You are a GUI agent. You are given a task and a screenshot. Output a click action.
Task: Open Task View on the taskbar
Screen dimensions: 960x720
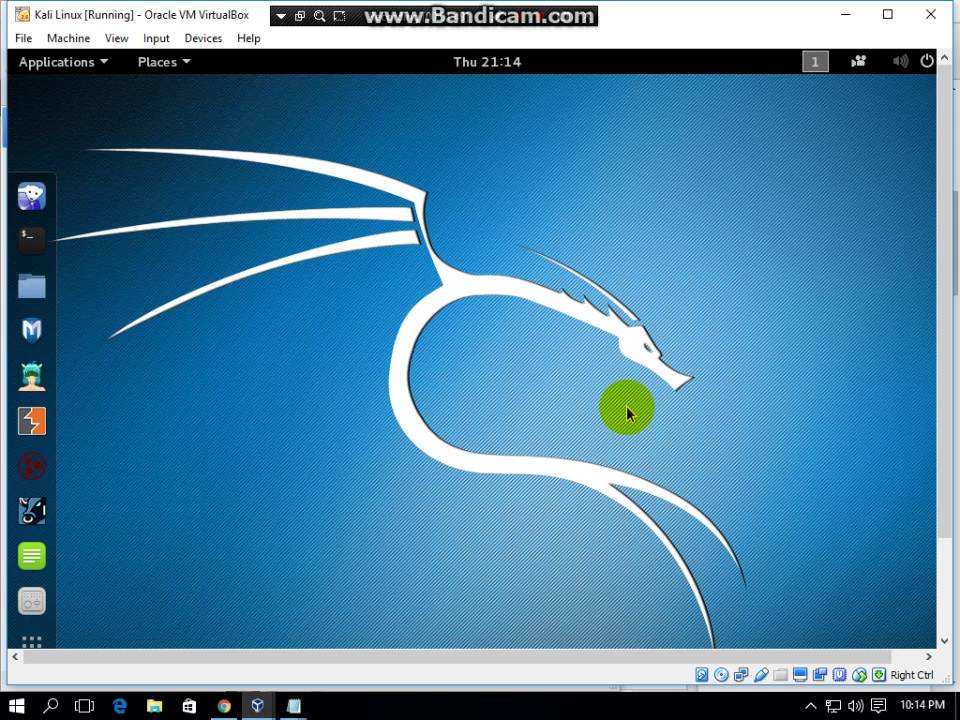click(84, 706)
